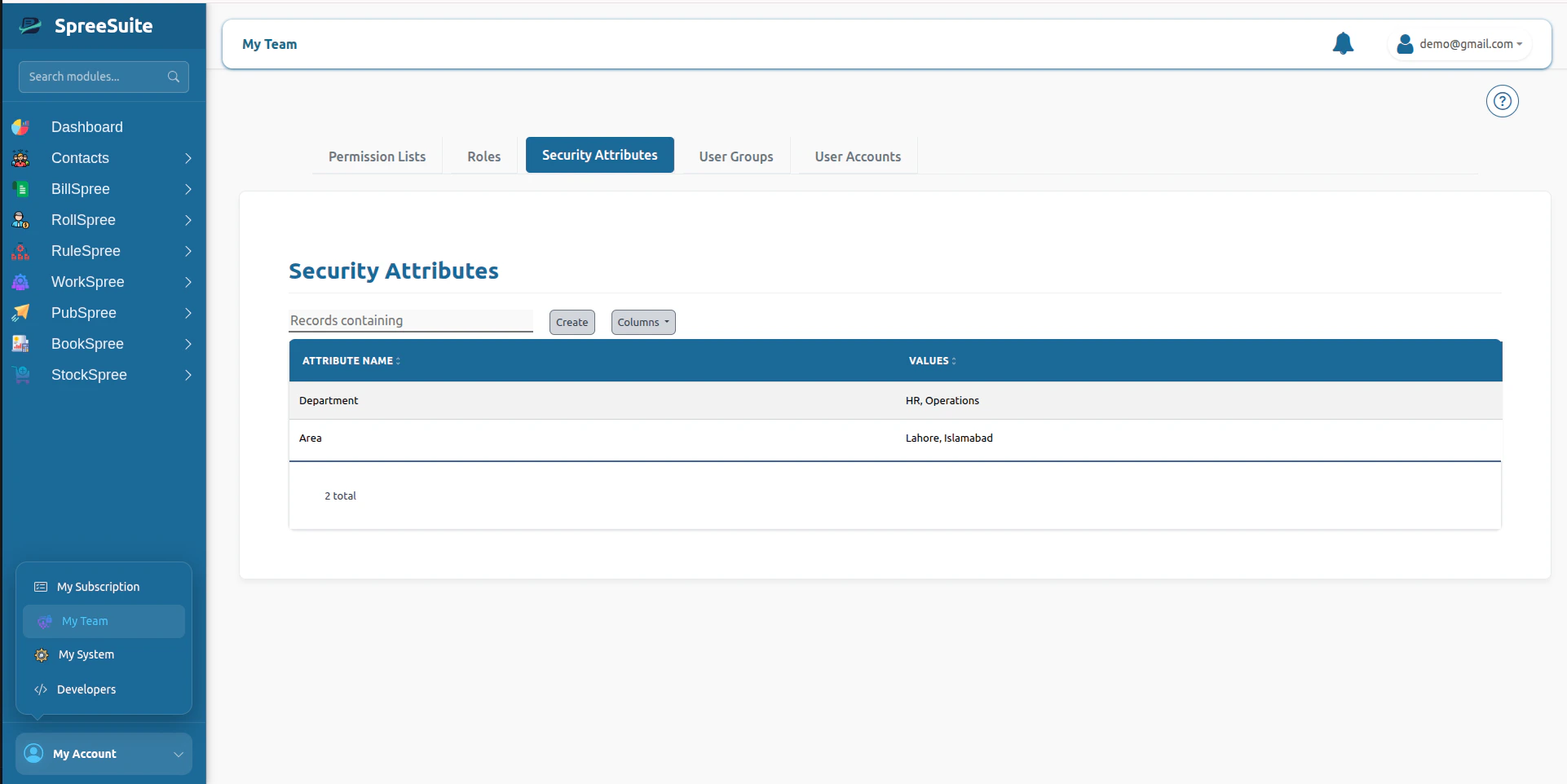Click the SpreeSuite brand name
The width and height of the screenshot is (1567, 784).
[104, 26]
